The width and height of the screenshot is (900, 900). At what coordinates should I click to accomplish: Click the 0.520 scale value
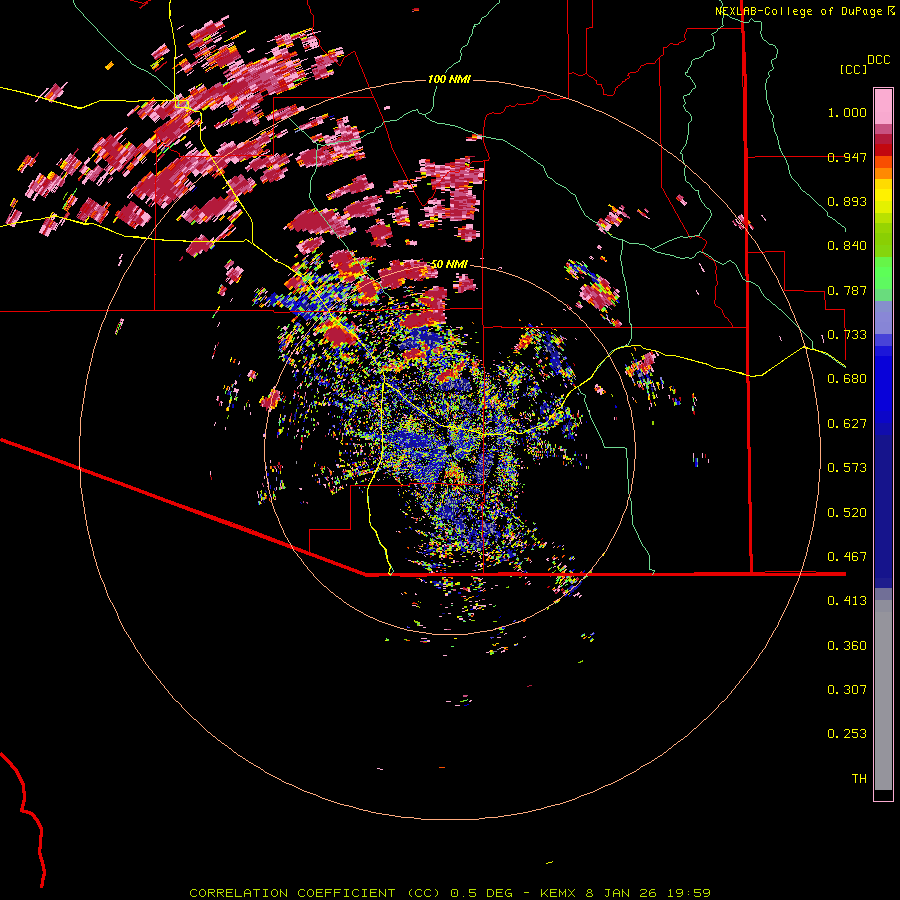point(847,513)
